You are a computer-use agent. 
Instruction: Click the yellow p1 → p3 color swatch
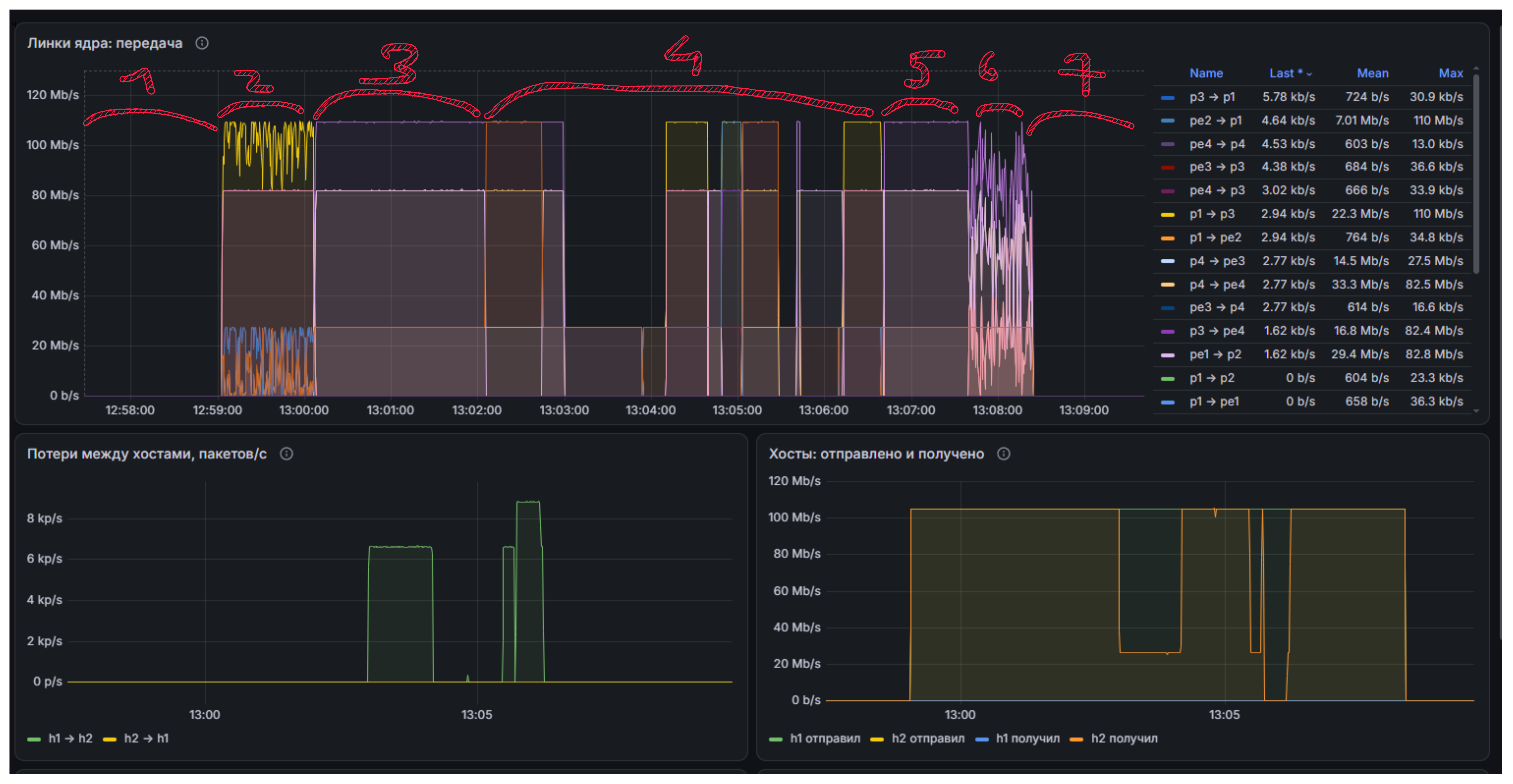[1168, 214]
